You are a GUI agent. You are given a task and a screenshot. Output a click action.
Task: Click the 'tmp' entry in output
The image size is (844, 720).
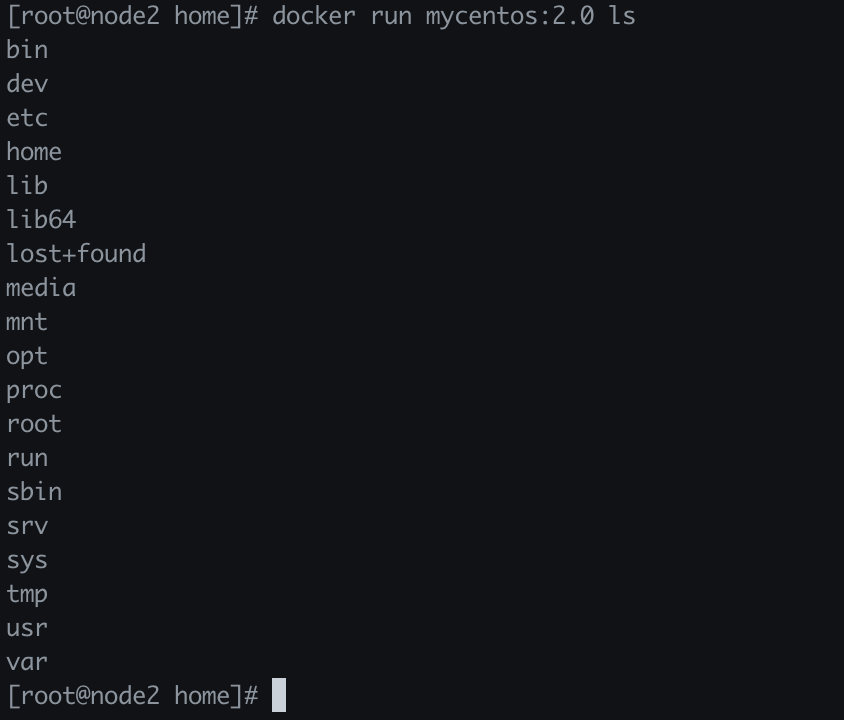coord(27,594)
